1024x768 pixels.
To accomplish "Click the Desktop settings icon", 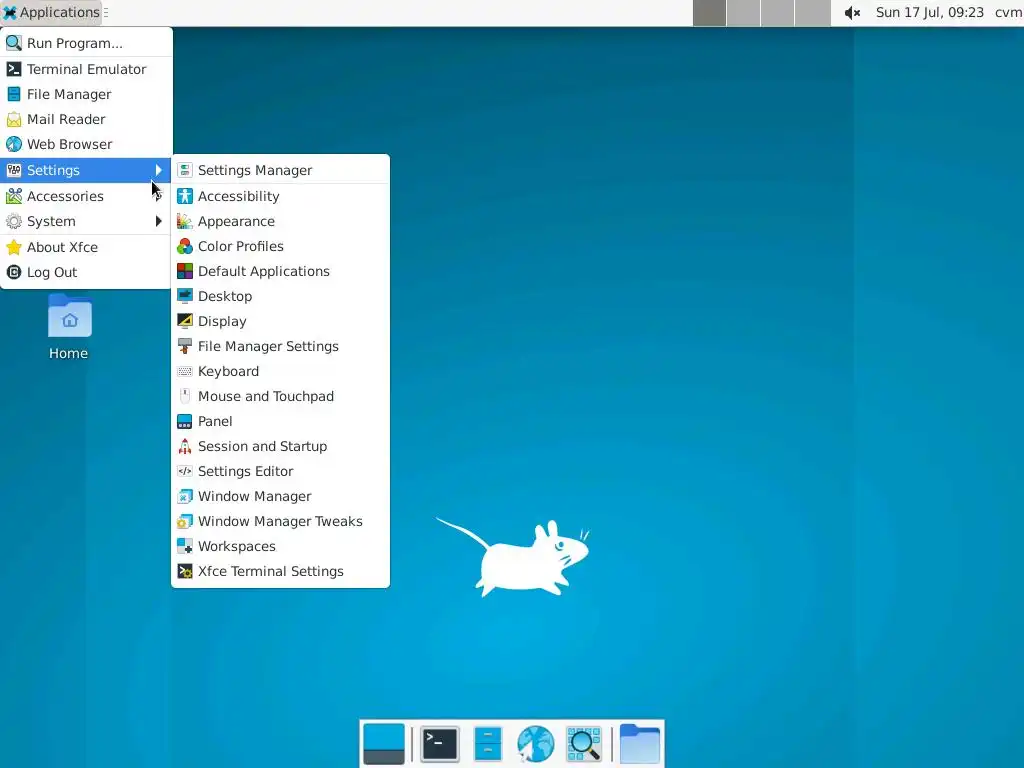I will pos(185,296).
